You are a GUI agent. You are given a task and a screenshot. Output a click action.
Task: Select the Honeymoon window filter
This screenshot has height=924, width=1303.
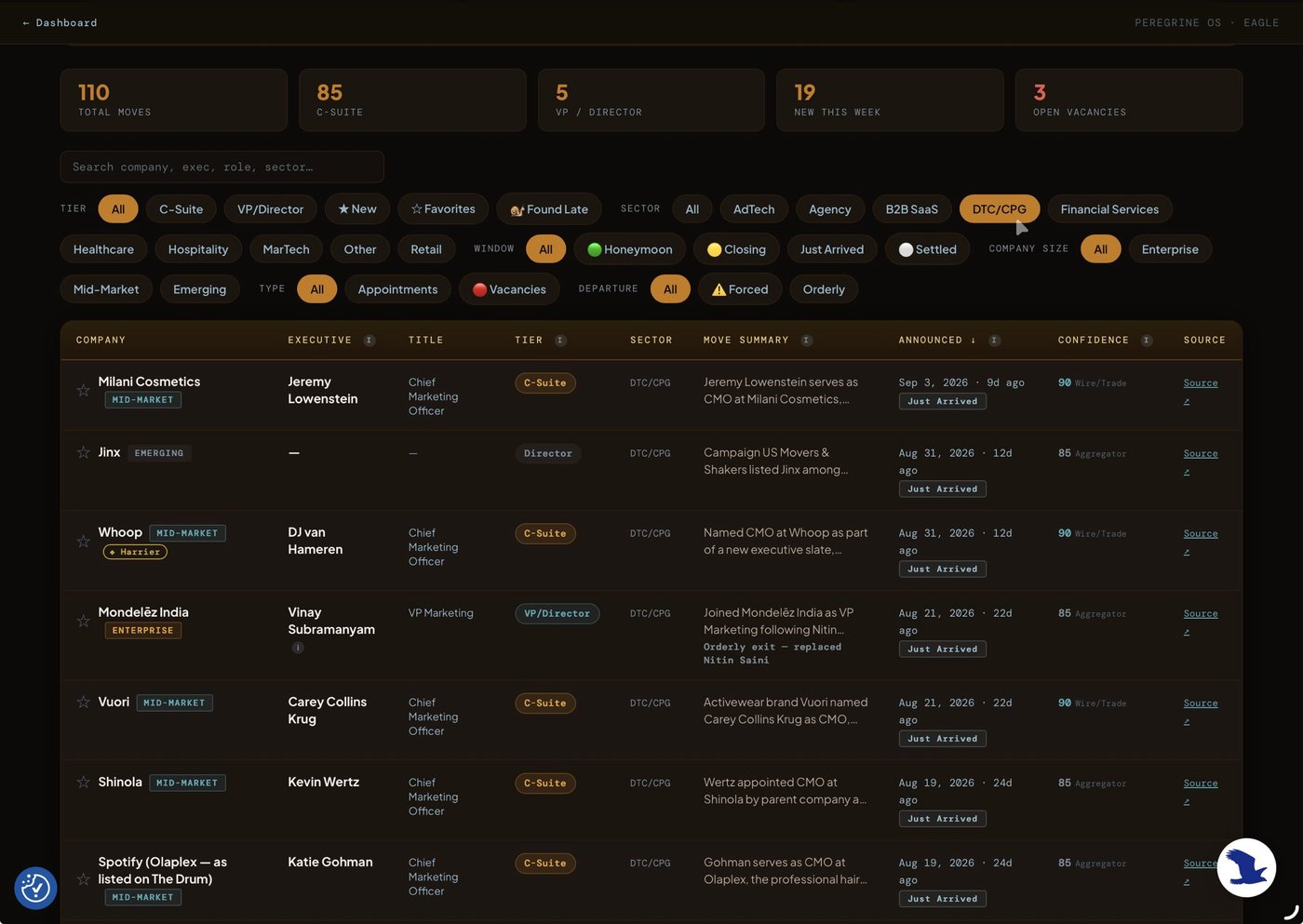tap(630, 249)
